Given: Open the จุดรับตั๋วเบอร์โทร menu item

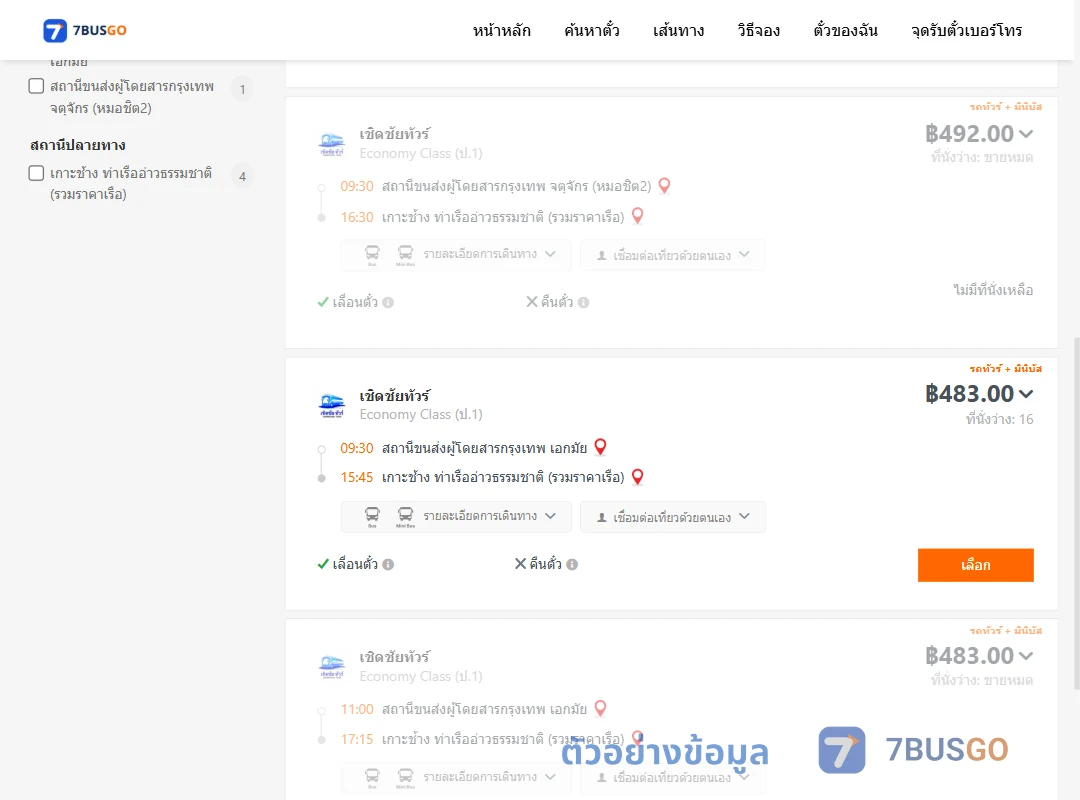Looking at the screenshot, I should tap(966, 30).
